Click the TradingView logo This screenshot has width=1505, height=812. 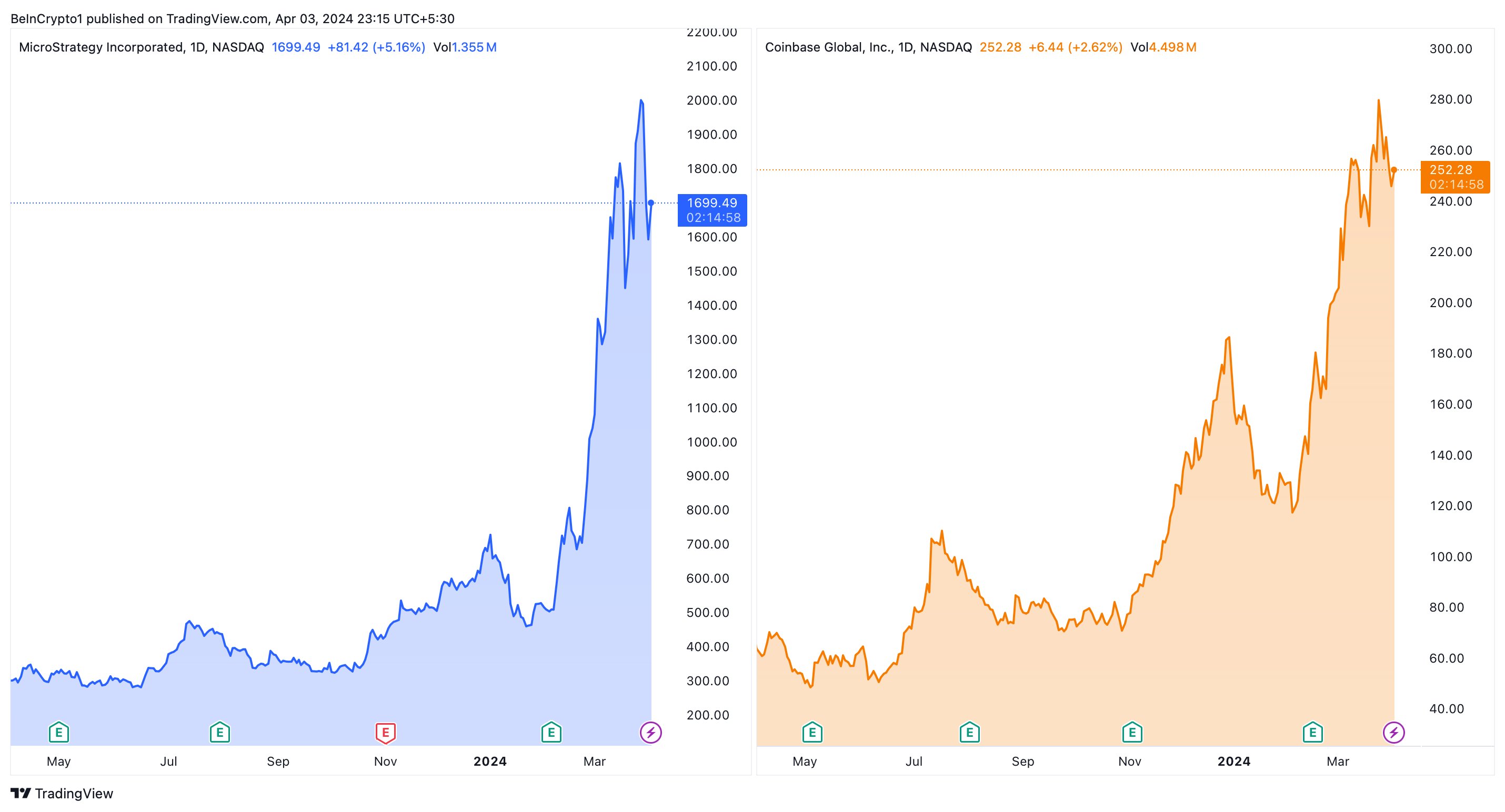(62, 793)
